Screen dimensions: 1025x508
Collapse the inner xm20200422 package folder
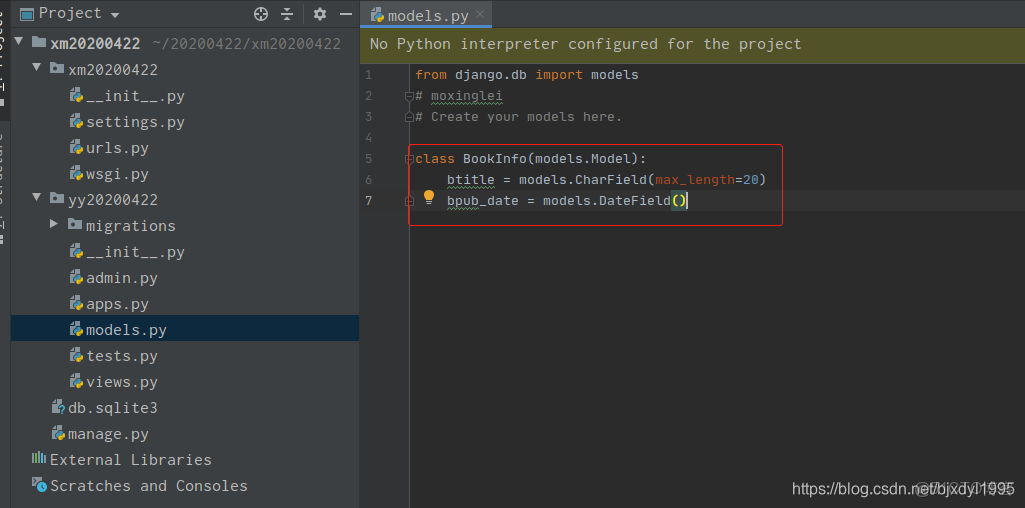(37, 67)
